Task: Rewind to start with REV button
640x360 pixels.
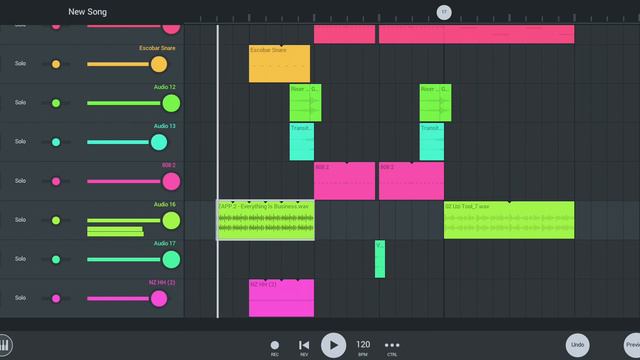Action: tap(304, 345)
